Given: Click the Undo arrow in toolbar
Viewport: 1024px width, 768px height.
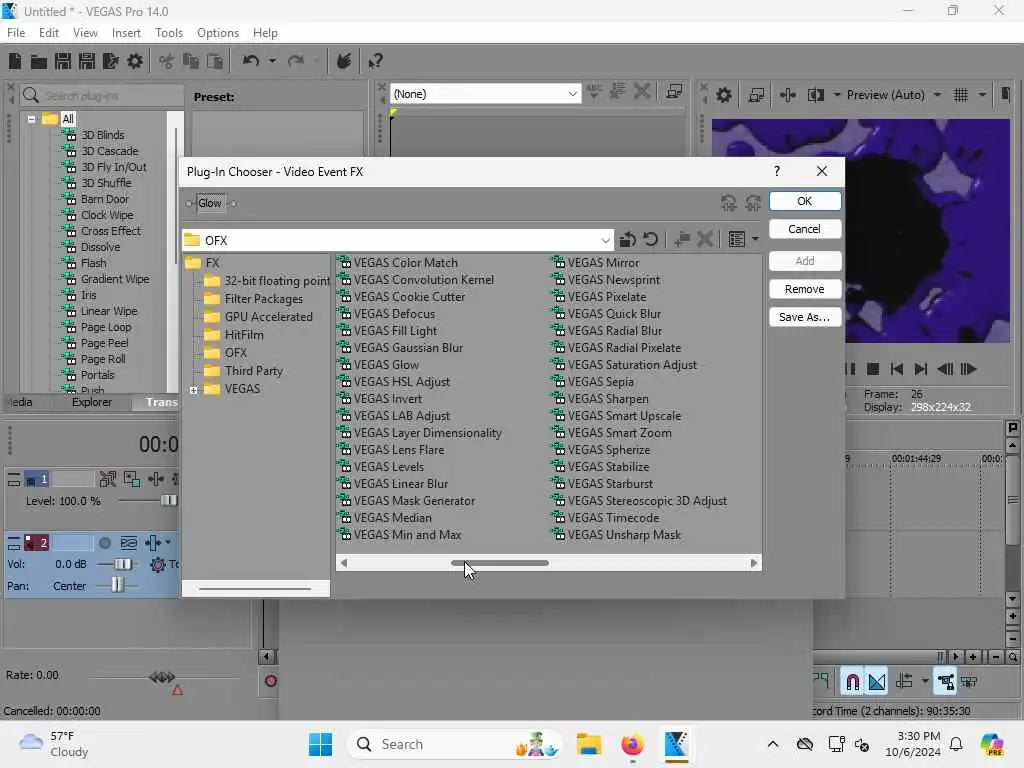Looking at the screenshot, I should pyautogui.click(x=251, y=61).
